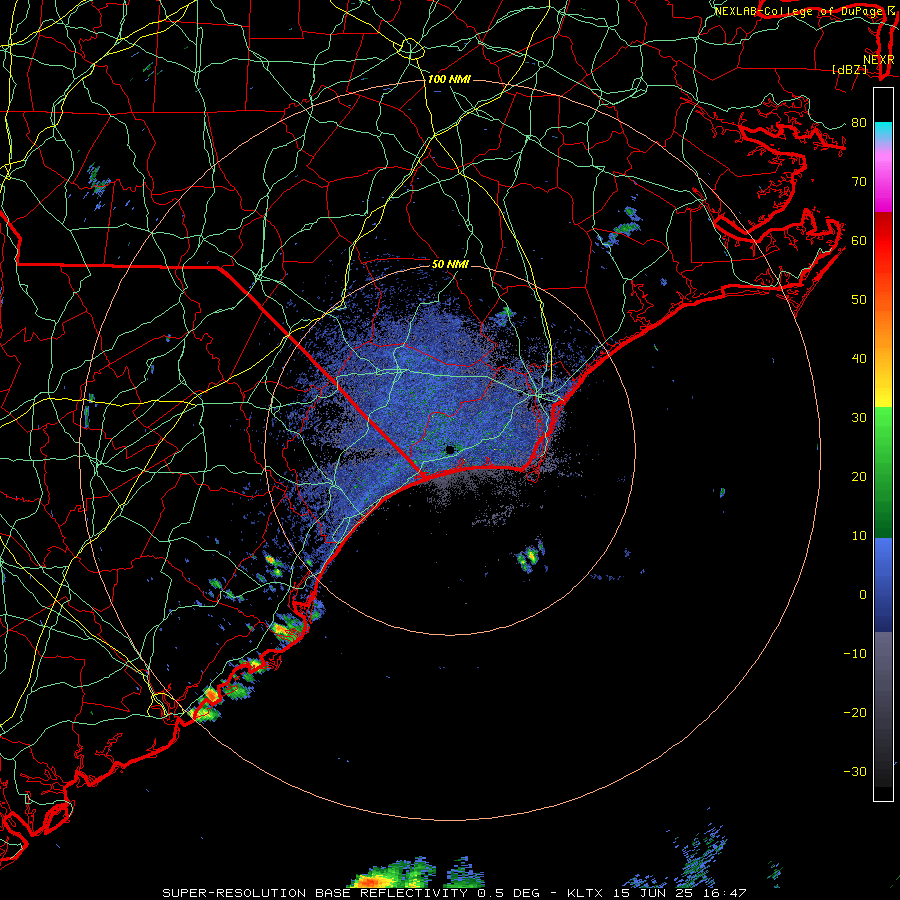Viewport: 900px width, 900px height.
Task: Select the "[dBZ]" unit label
Action: (849, 69)
